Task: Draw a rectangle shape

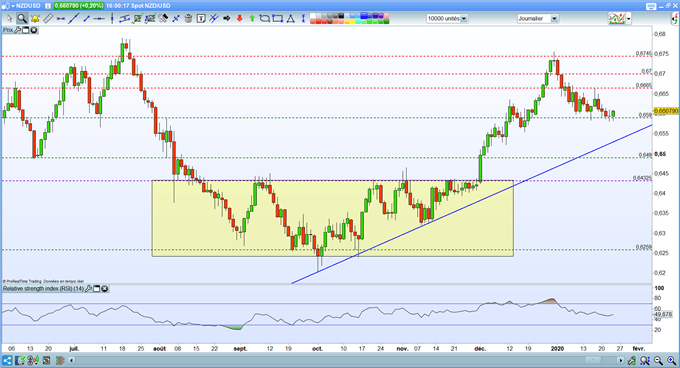Action: pyautogui.click(x=278, y=19)
